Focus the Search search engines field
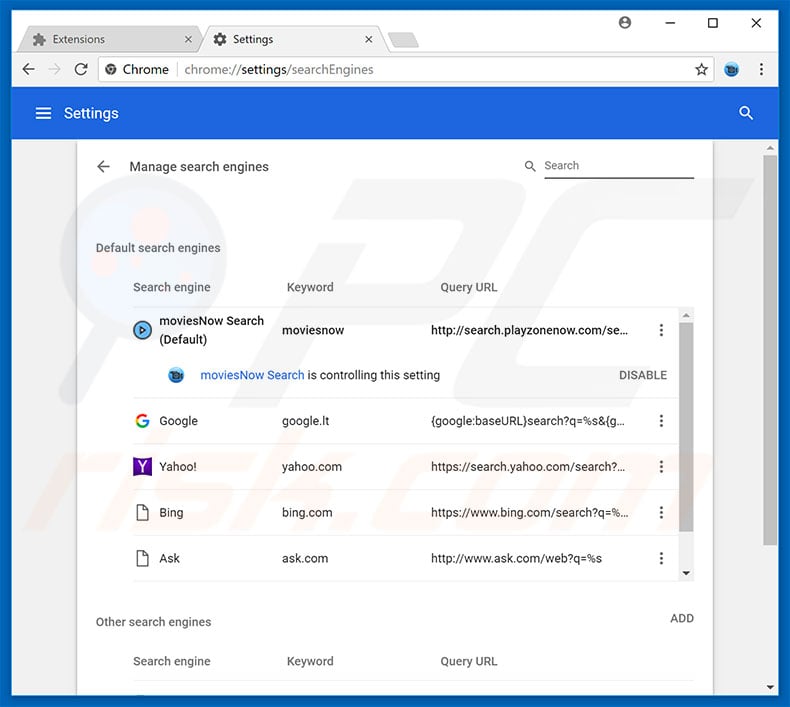Screen dimensions: 790x707 pyautogui.click(x=619, y=166)
